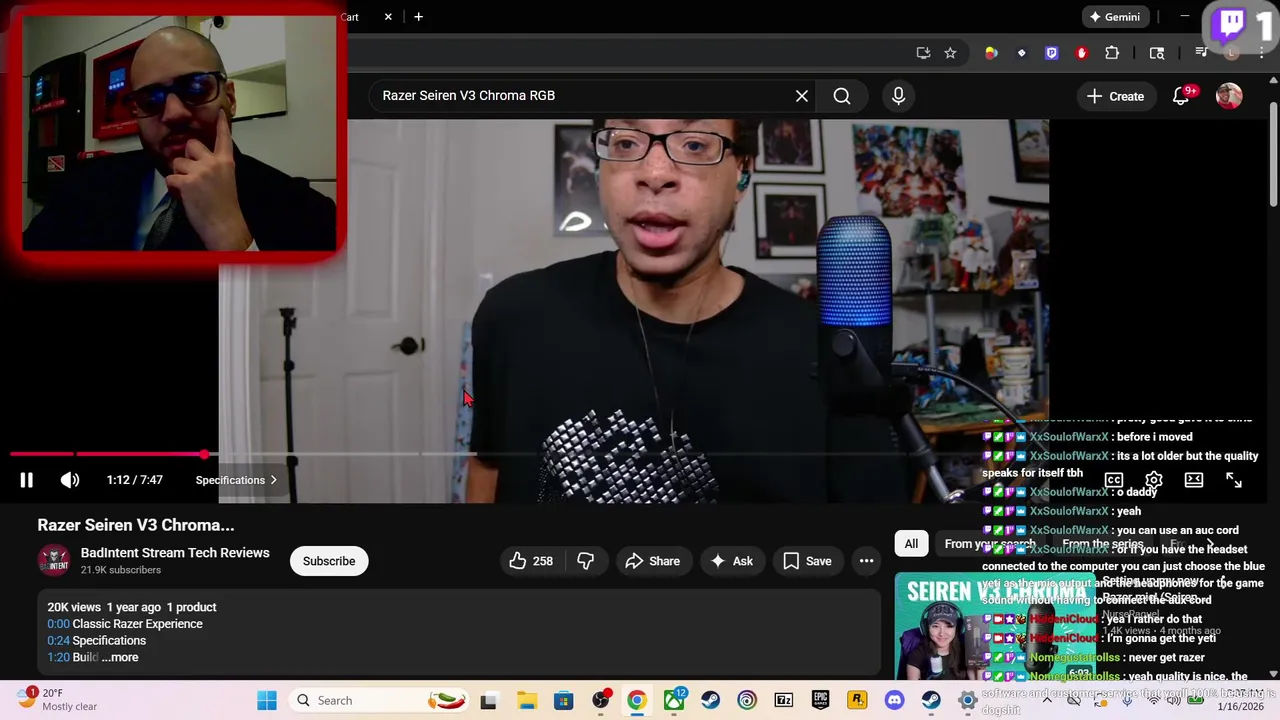
Task: Open the Xbox app on taskbar
Action: tap(675, 701)
